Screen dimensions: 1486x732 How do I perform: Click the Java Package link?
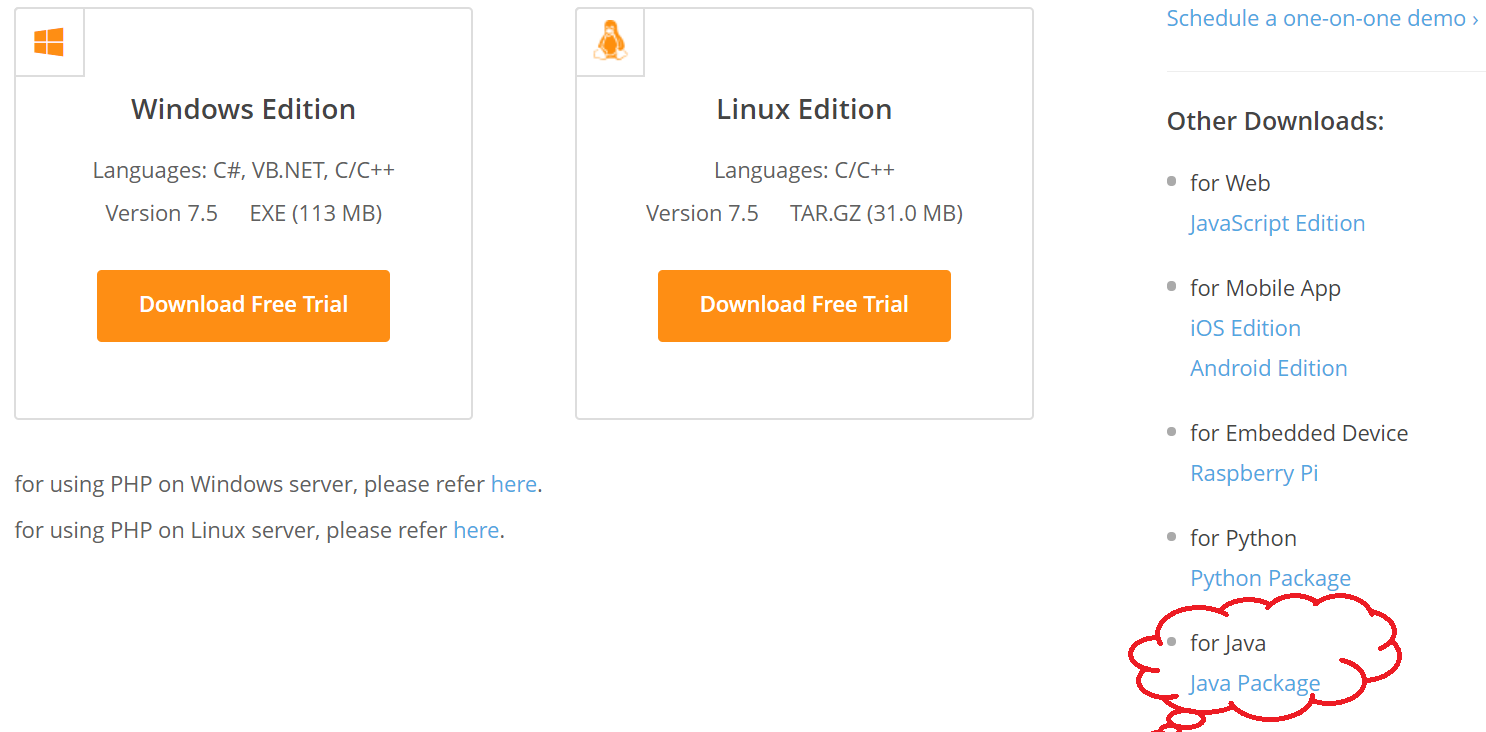pos(1255,683)
